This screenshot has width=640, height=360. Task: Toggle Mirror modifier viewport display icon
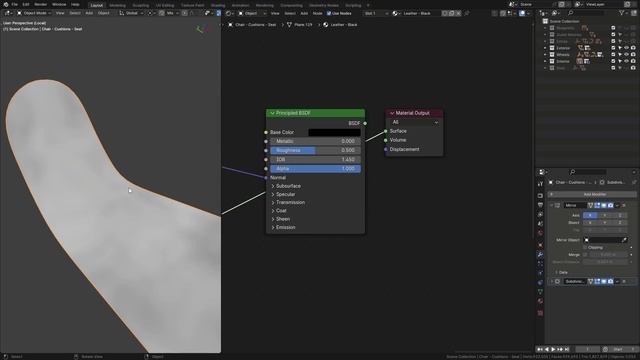coord(604,205)
